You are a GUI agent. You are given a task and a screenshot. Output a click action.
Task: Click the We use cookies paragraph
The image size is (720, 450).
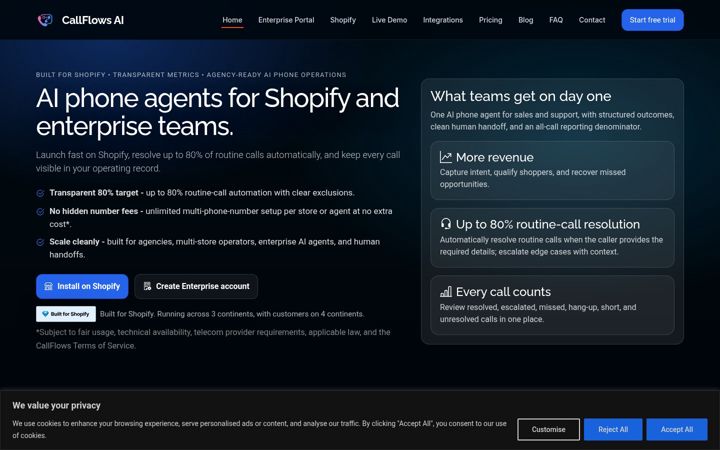[259, 429]
